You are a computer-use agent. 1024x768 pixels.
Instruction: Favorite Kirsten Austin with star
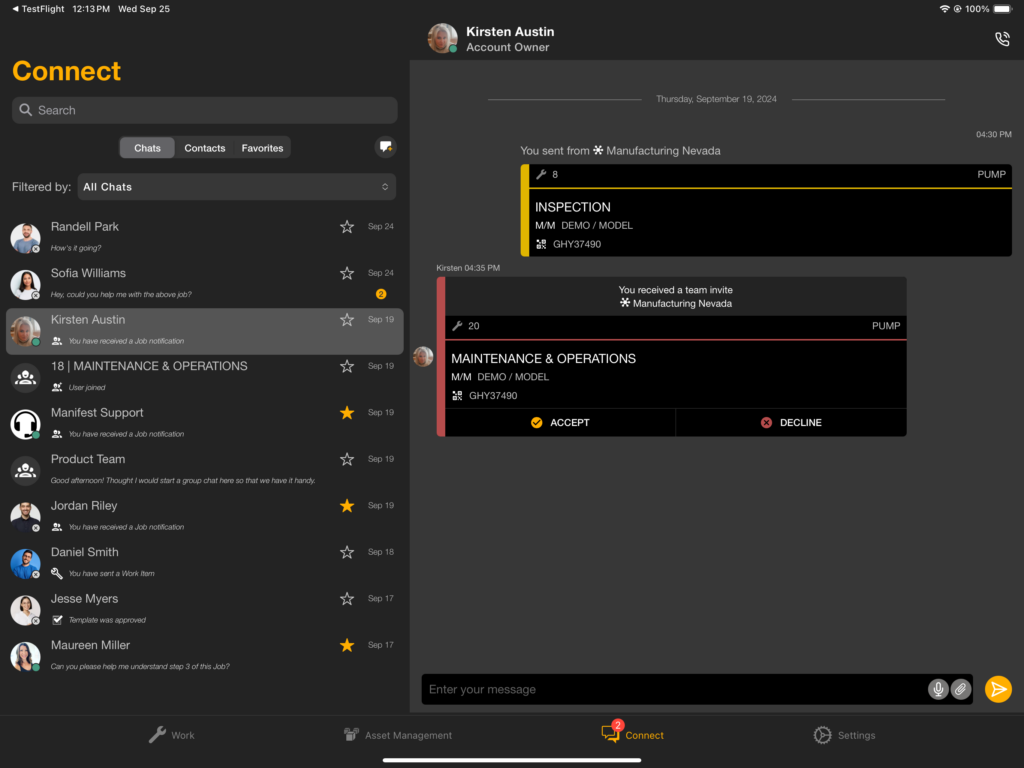click(347, 319)
